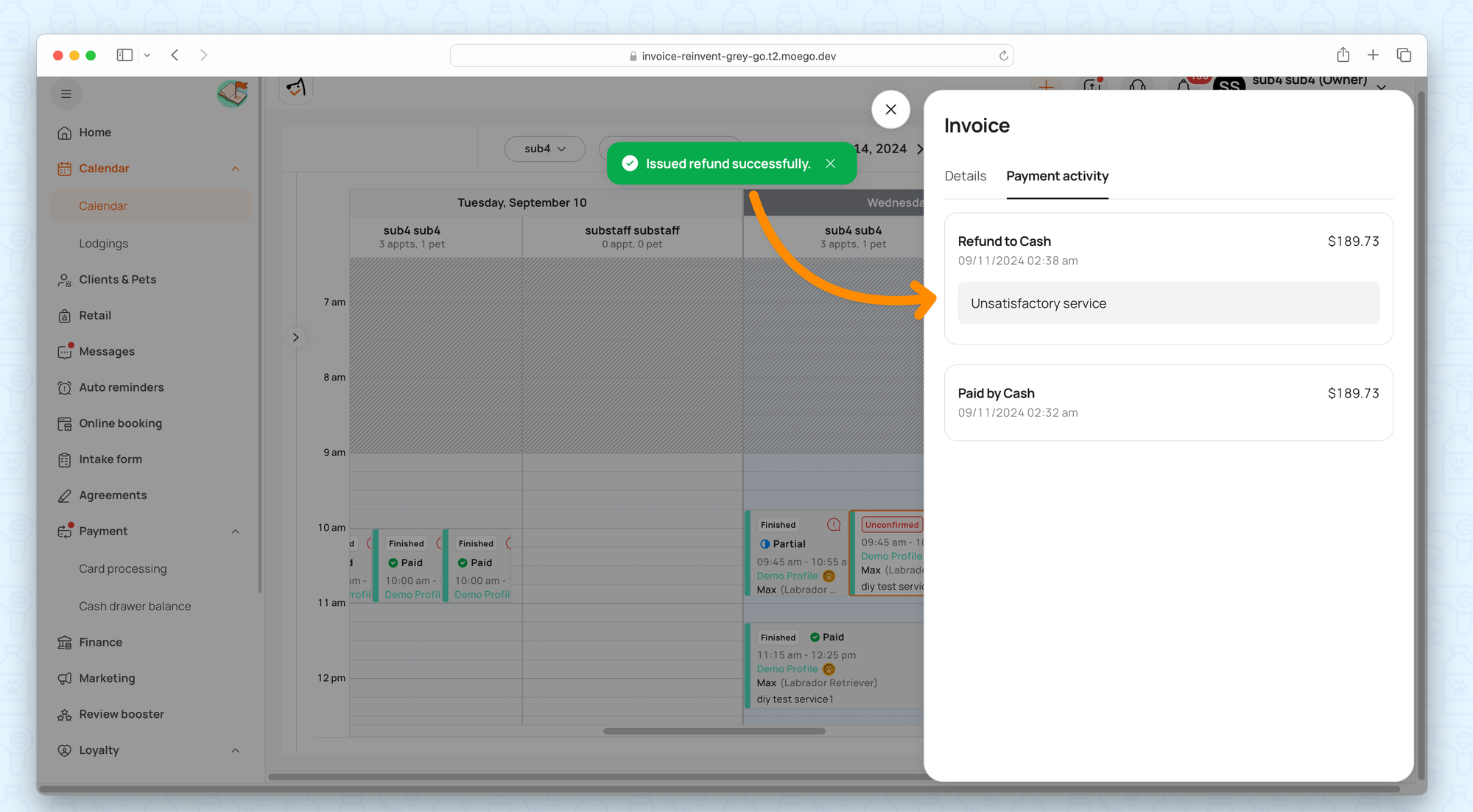Open Messages chat icon
Screen dimensions: 1473x812
(65, 352)
